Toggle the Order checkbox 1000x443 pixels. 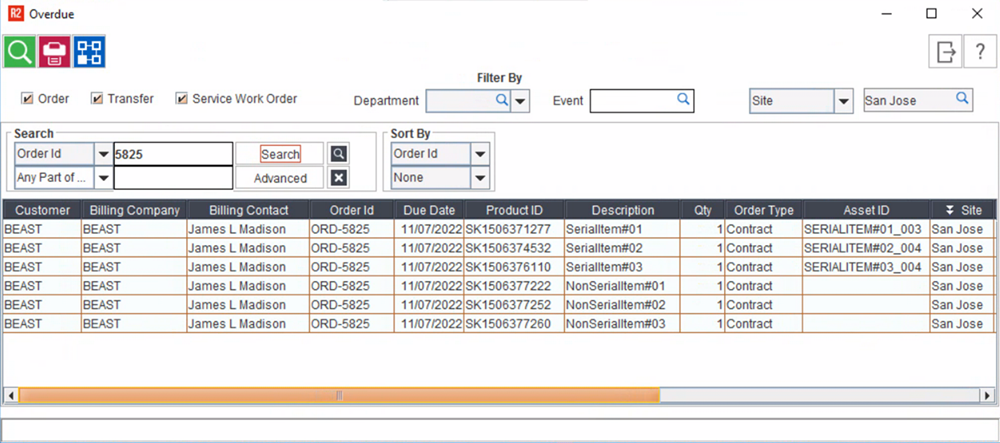(x=27, y=99)
